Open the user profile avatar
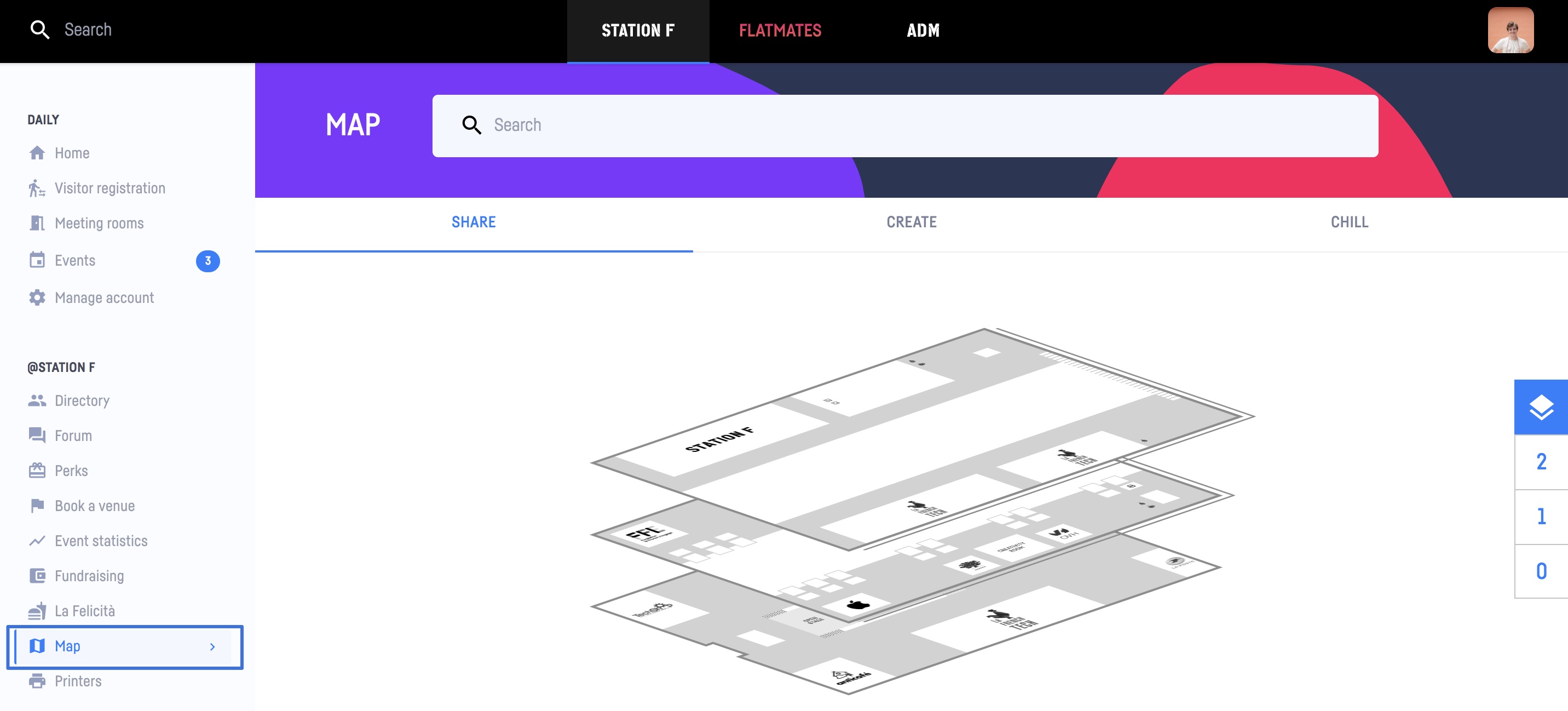Screen dimensions: 1568x711 coord(1511,30)
